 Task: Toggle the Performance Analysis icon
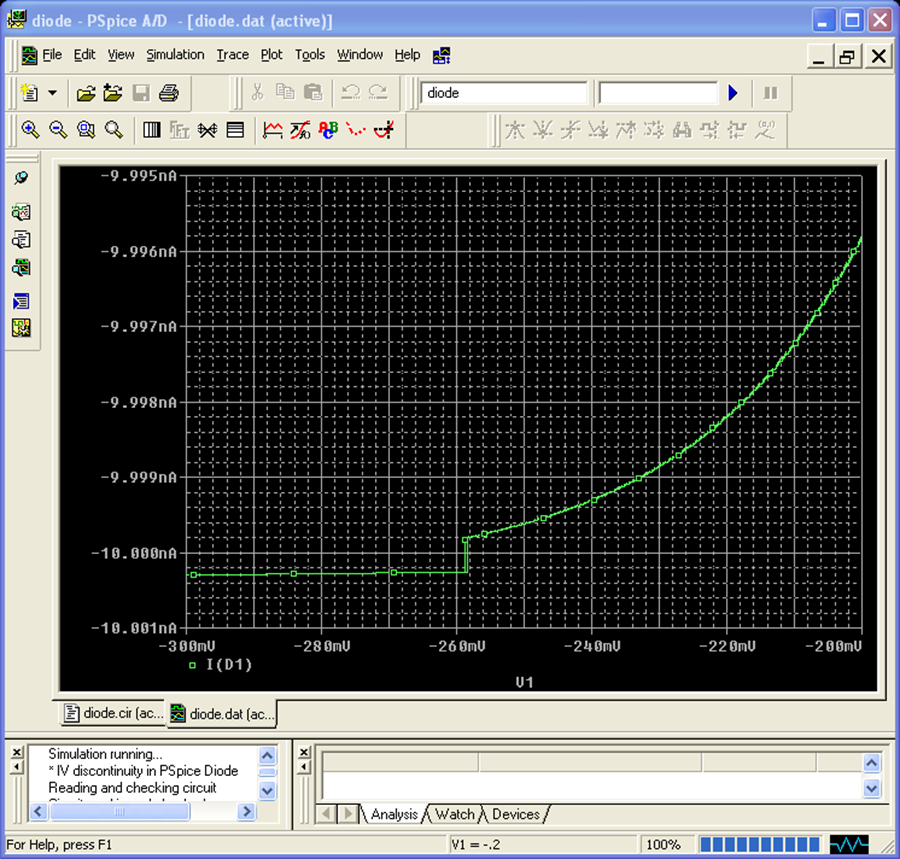(207, 130)
